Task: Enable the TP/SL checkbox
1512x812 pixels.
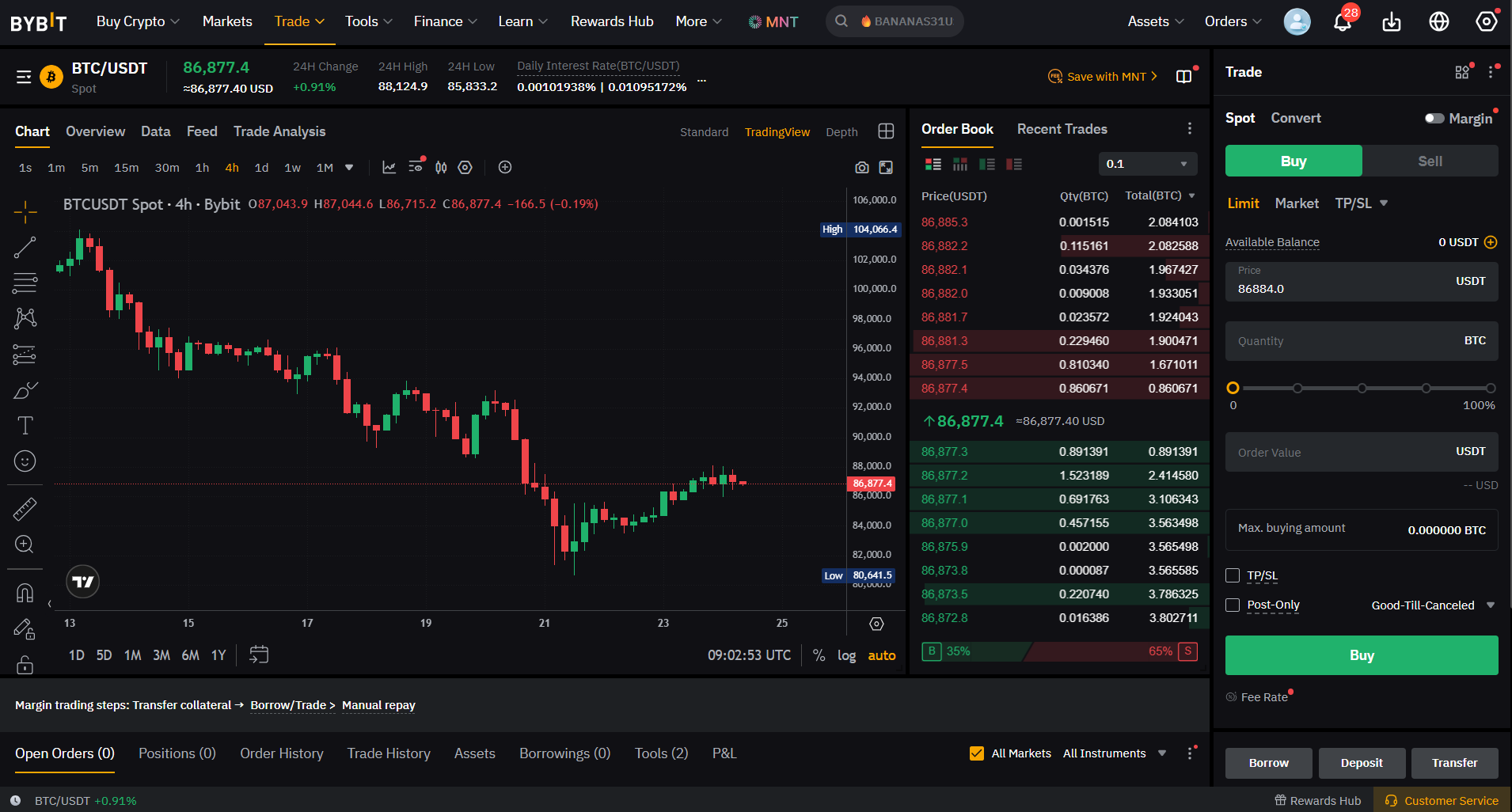Action: [1233, 575]
